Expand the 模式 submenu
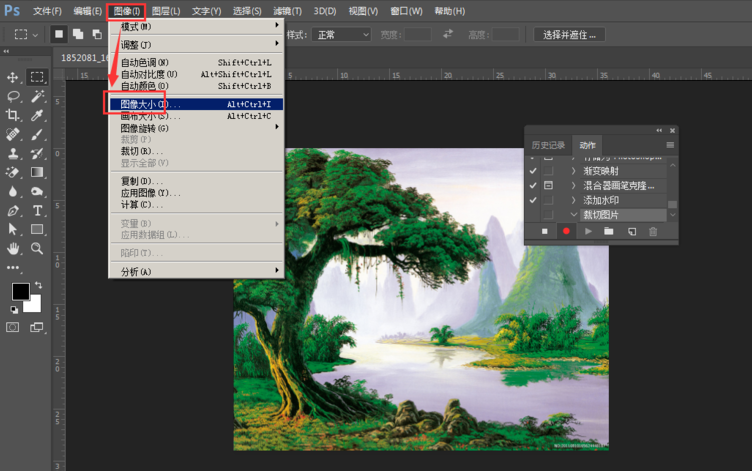The width and height of the screenshot is (752, 471). coord(197,26)
